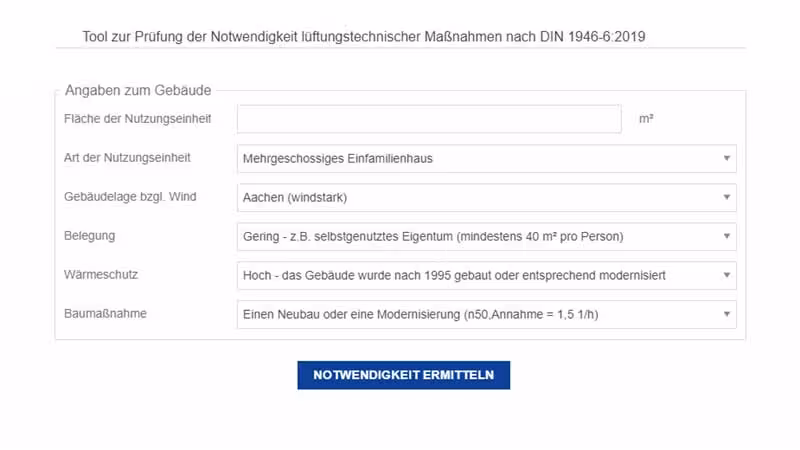800x450 pixels.
Task: Open the Art der Nutzungseinheit dropdown
Action: point(486,158)
